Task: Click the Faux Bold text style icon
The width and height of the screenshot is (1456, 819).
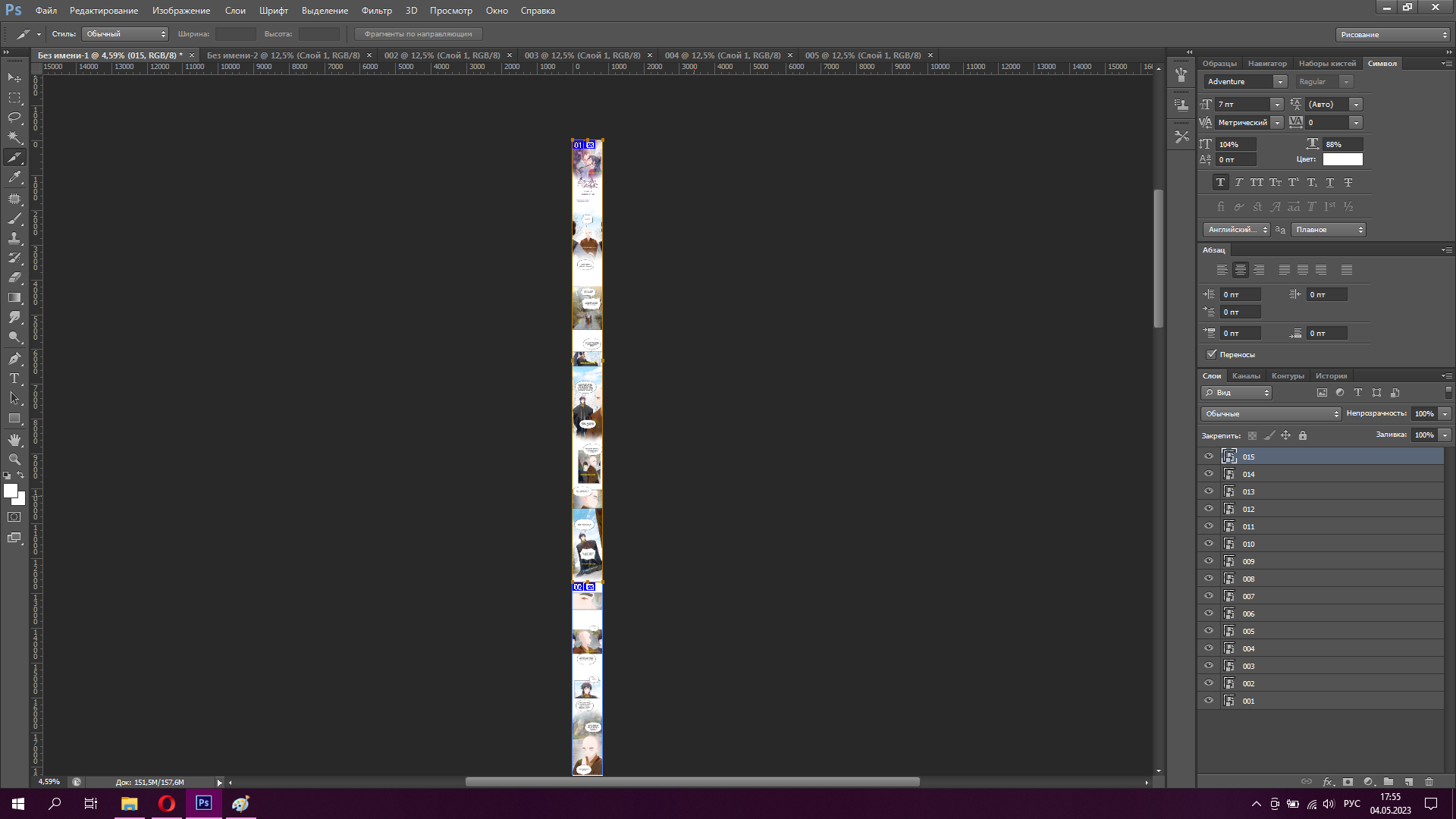Action: (x=1220, y=183)
